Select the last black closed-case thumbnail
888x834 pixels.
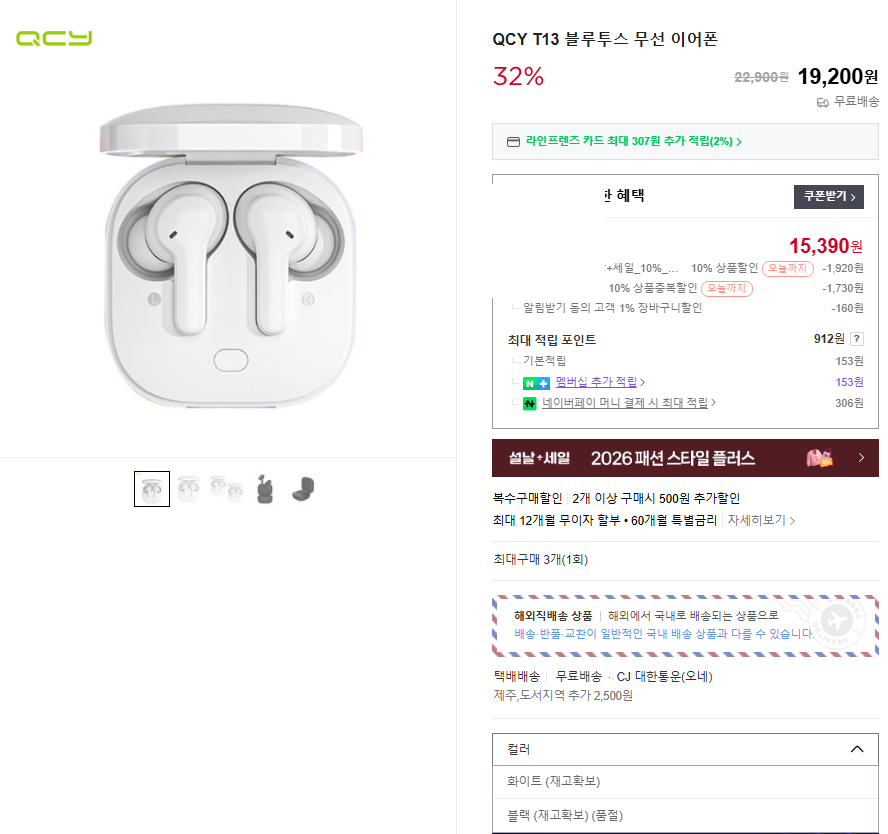(302, 489)
